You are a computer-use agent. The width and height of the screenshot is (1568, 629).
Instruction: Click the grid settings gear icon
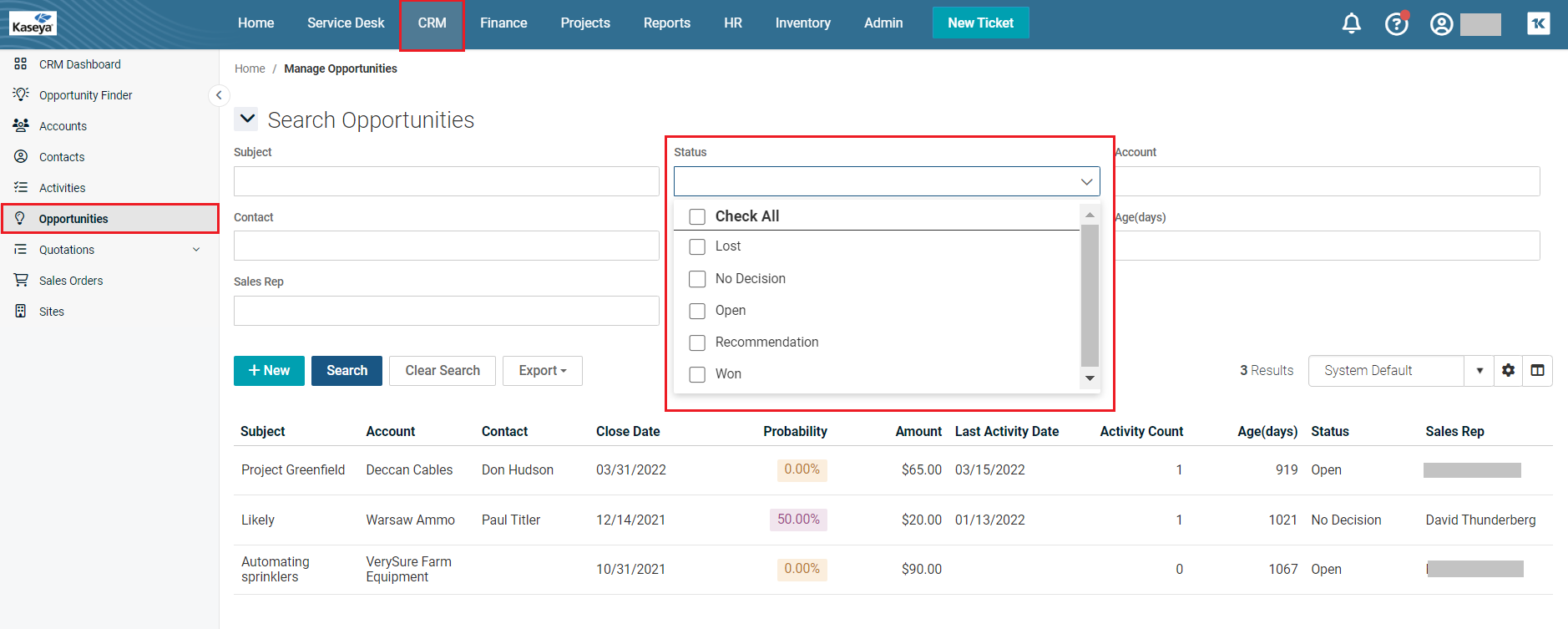[1508, 370]
